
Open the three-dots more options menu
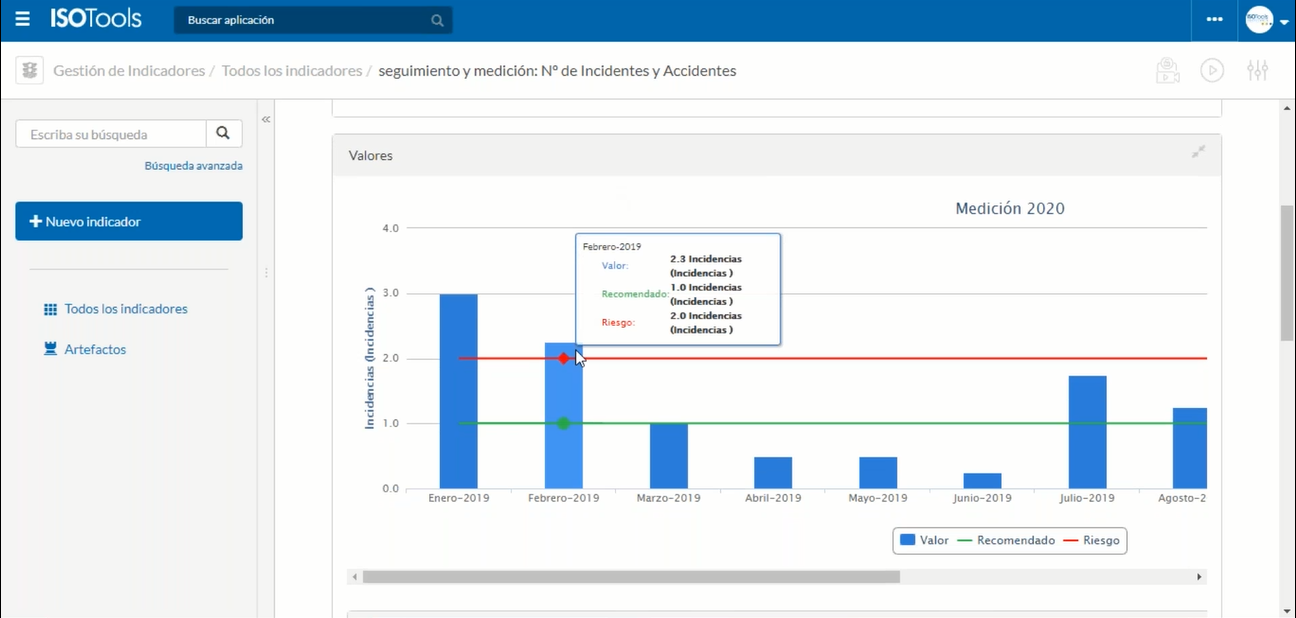(1214, 19)
